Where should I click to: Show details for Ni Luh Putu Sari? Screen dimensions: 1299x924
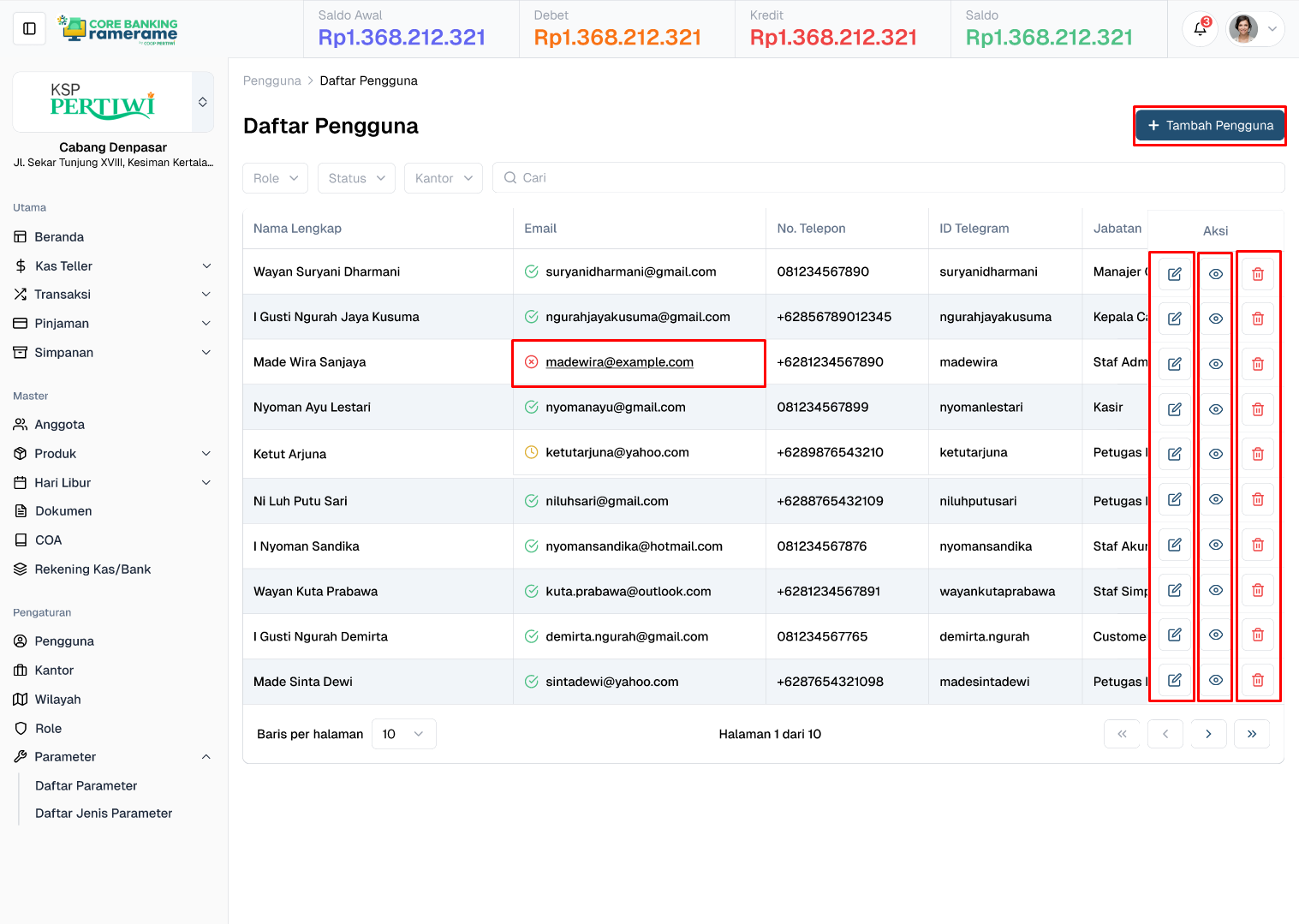[x=1215, y=499]
